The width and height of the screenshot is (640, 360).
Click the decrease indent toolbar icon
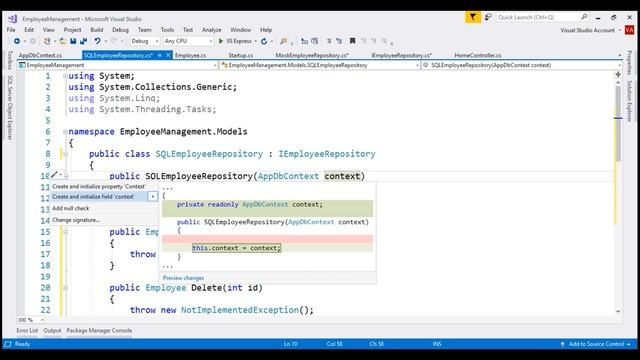click(x=329, y=41)
